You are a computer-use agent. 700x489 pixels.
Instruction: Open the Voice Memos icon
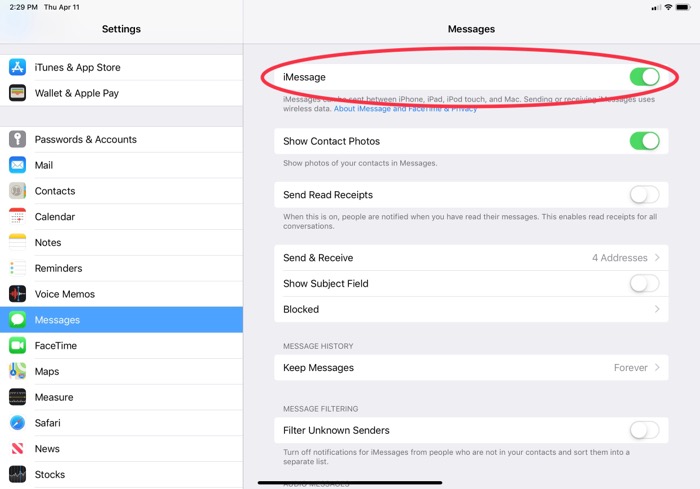(x=17, y=294)
